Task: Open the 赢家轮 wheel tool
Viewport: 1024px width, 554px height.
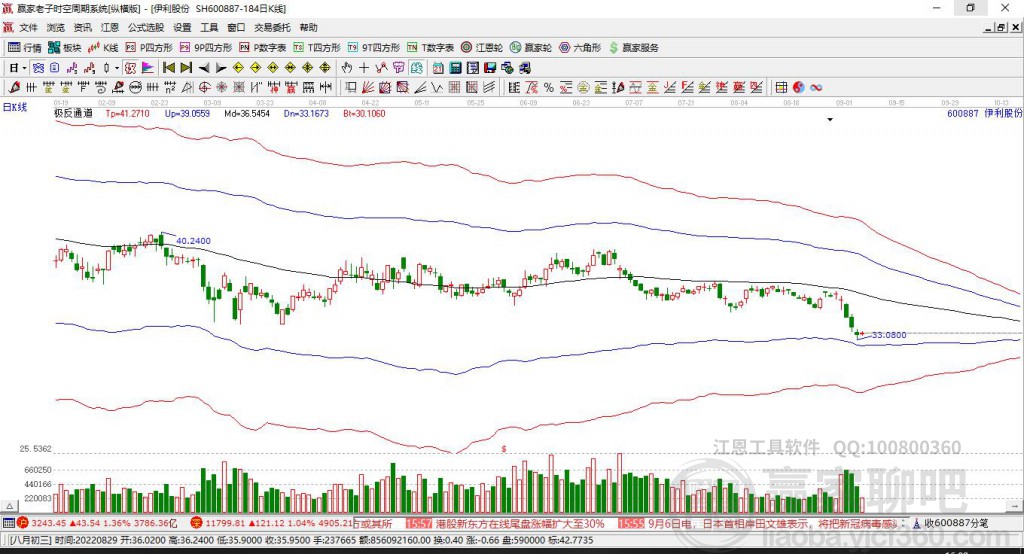Action: pyautogui.click(x=531, y=48)
